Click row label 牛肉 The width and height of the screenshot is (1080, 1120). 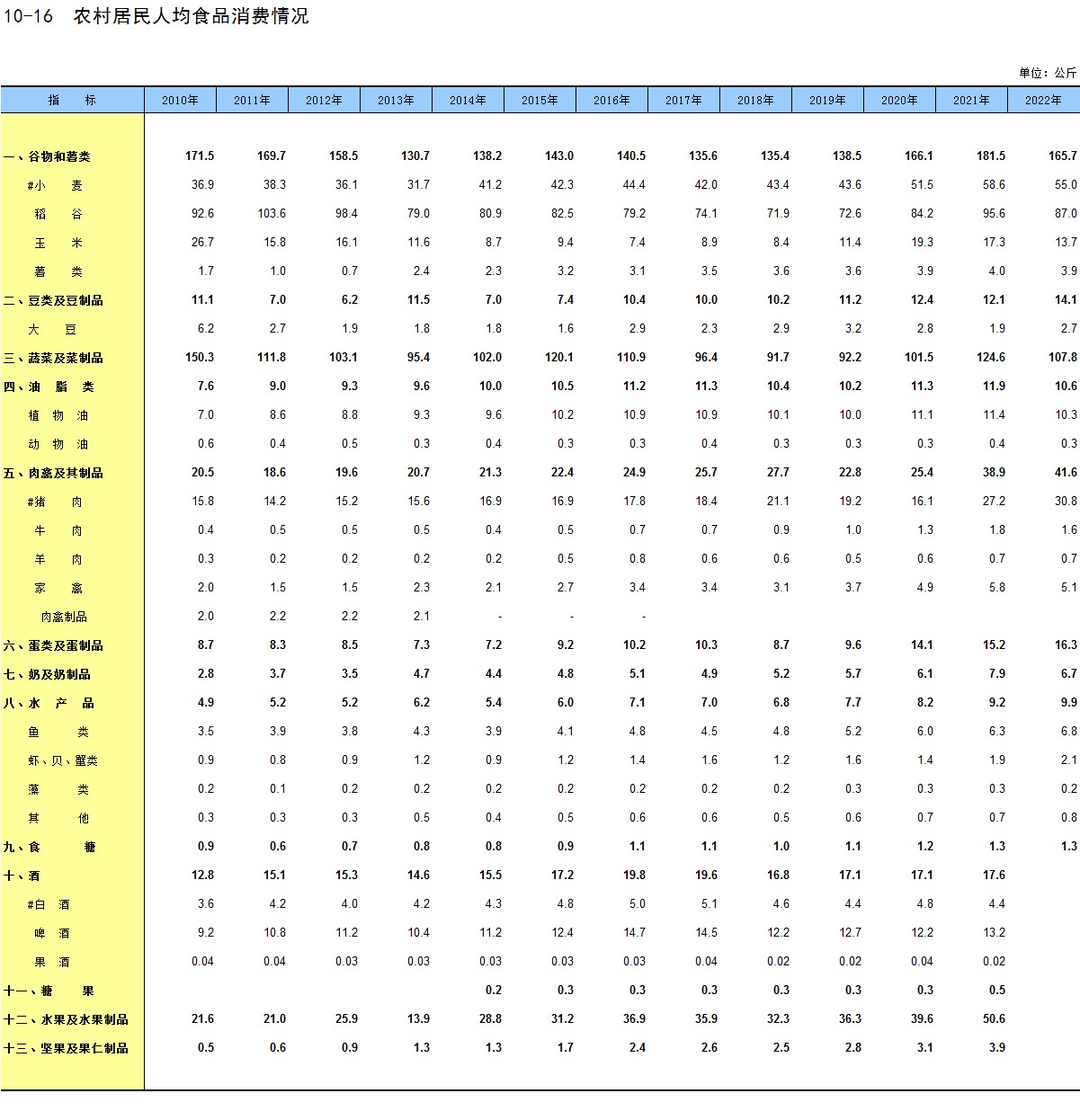pyautogui.click(x=58, y=530)
